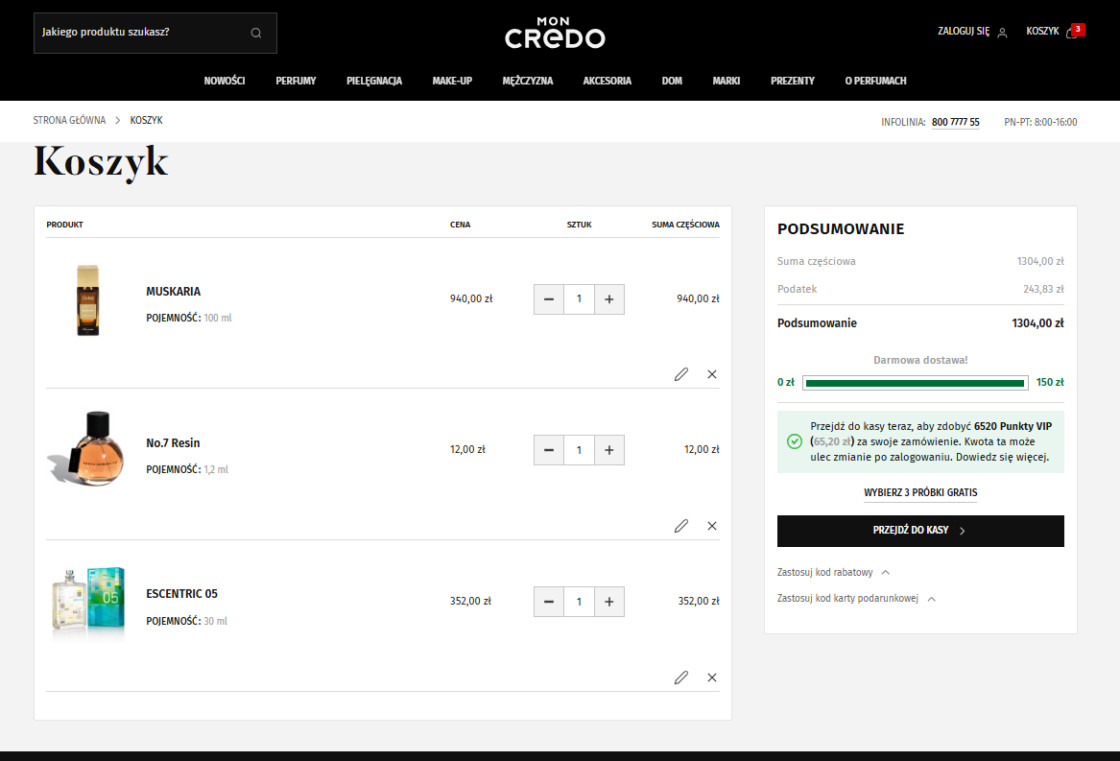Click the PRZEJDŹ DO KASY button

click(920, 531)
